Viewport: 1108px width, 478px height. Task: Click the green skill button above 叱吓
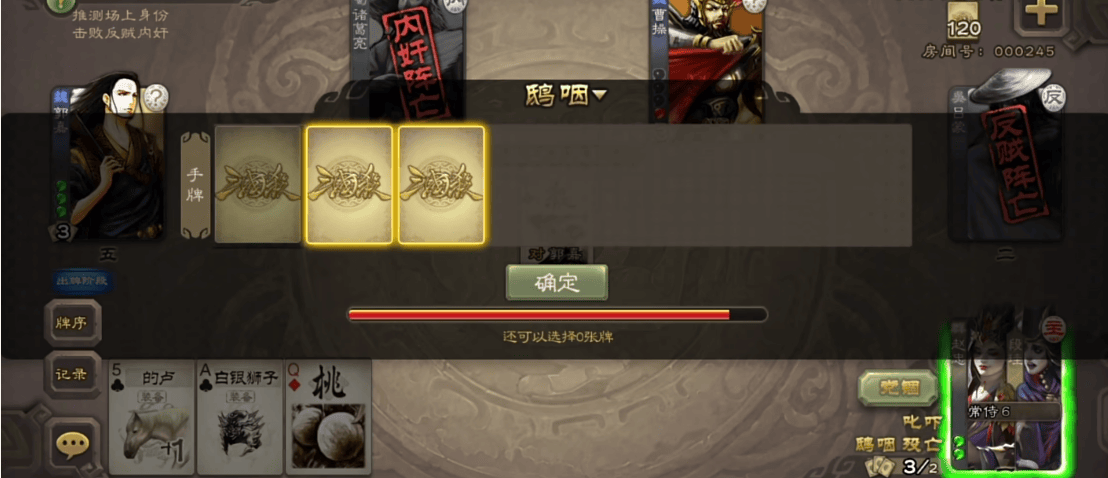[898, 388]
